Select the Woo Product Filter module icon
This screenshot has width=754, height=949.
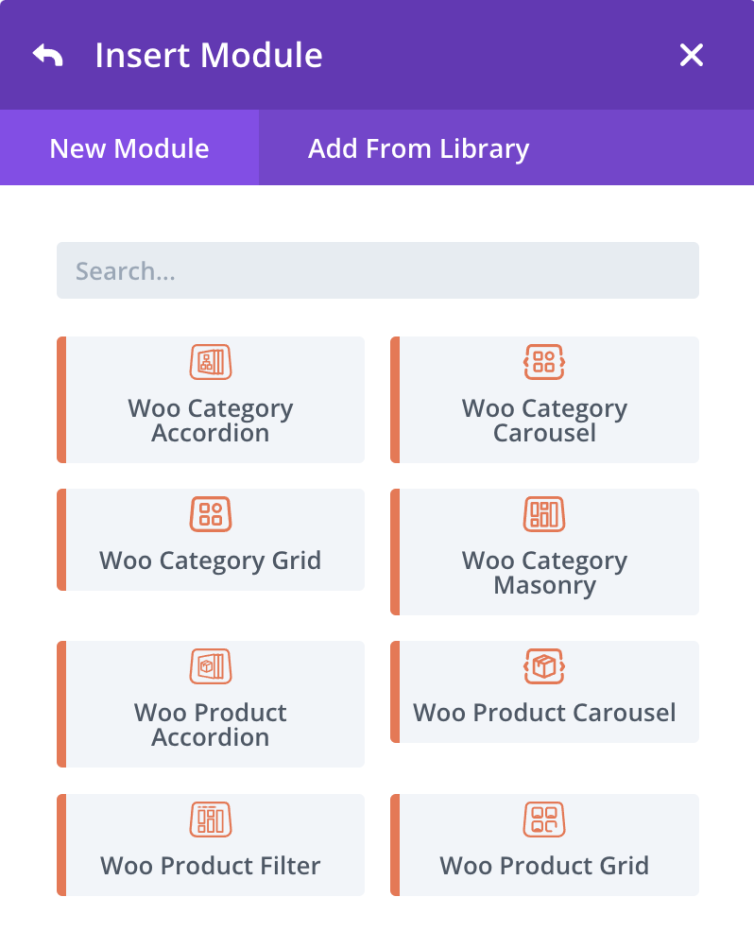[210, 818]
